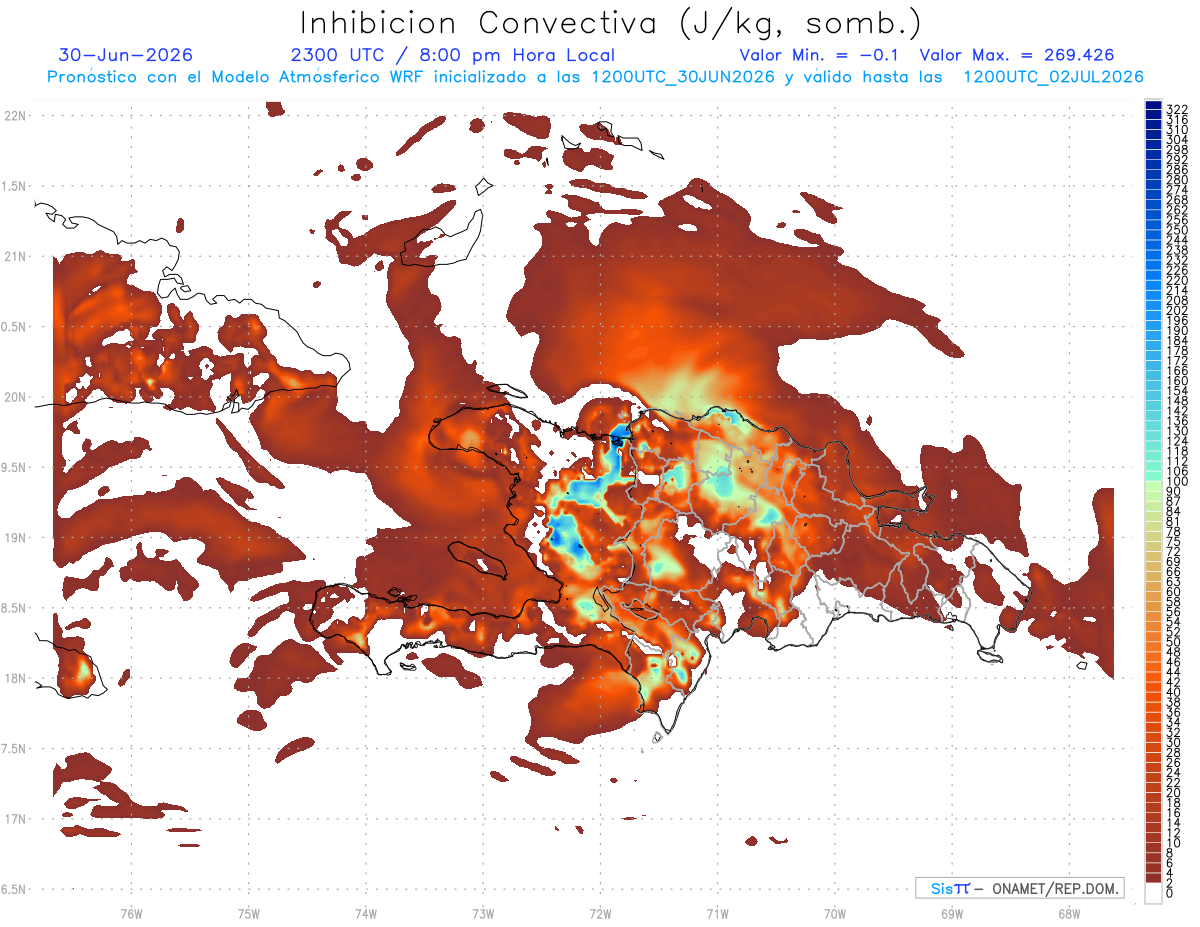Select the "Valor Max. = 269.426" value
1200x927 pixels.
click(1017, 55)
